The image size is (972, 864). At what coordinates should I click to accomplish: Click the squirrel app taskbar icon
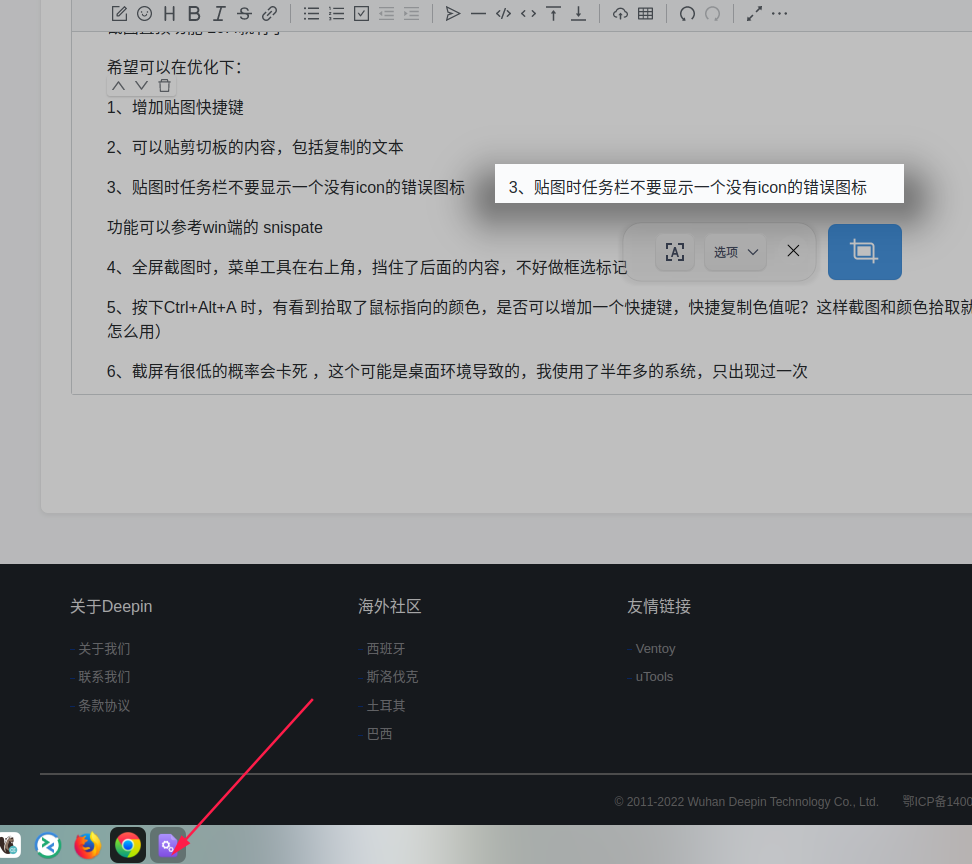[x=9, y=845]
